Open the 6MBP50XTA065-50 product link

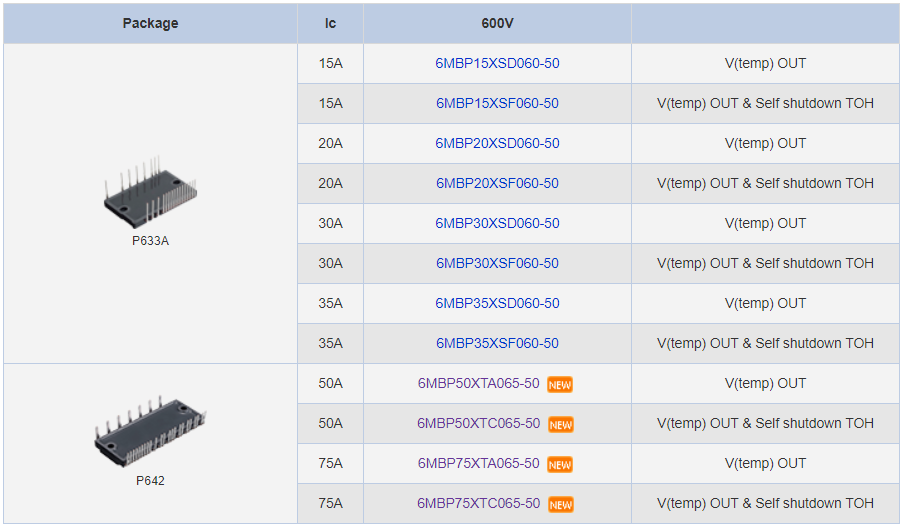click(478, 383)
